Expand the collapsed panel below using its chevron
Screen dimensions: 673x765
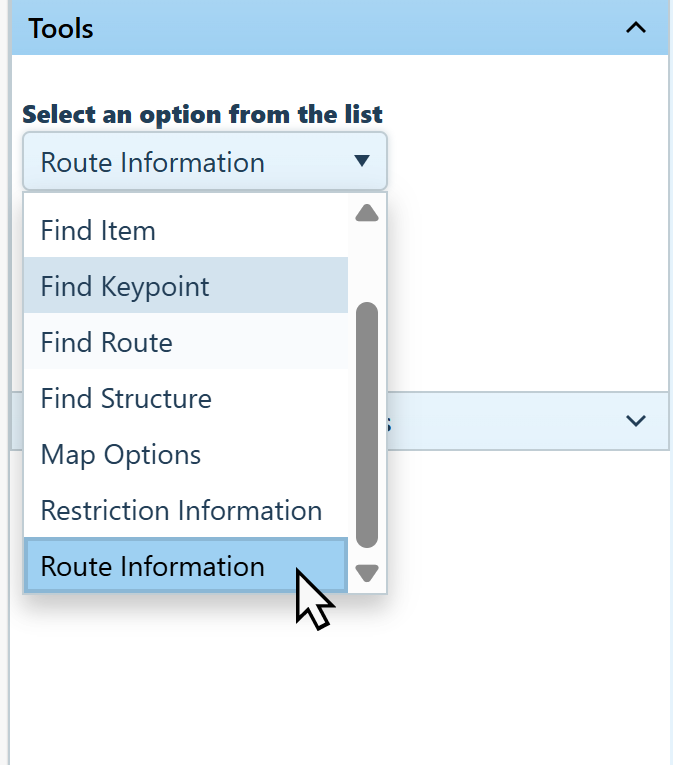coord(635,421)
